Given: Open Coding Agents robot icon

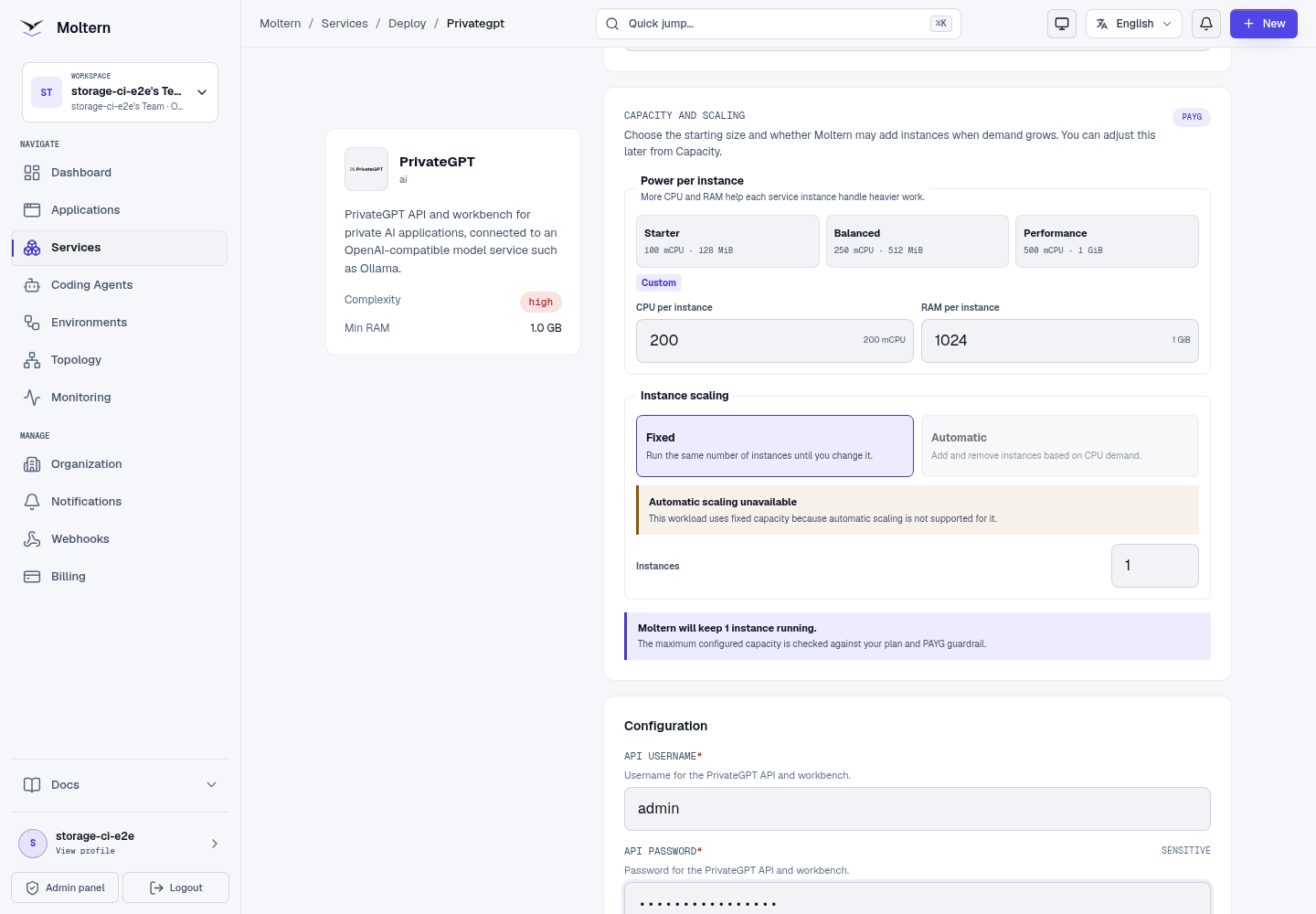Looking at the screenshot, I should pyautogui.click(x=32, y=285).
